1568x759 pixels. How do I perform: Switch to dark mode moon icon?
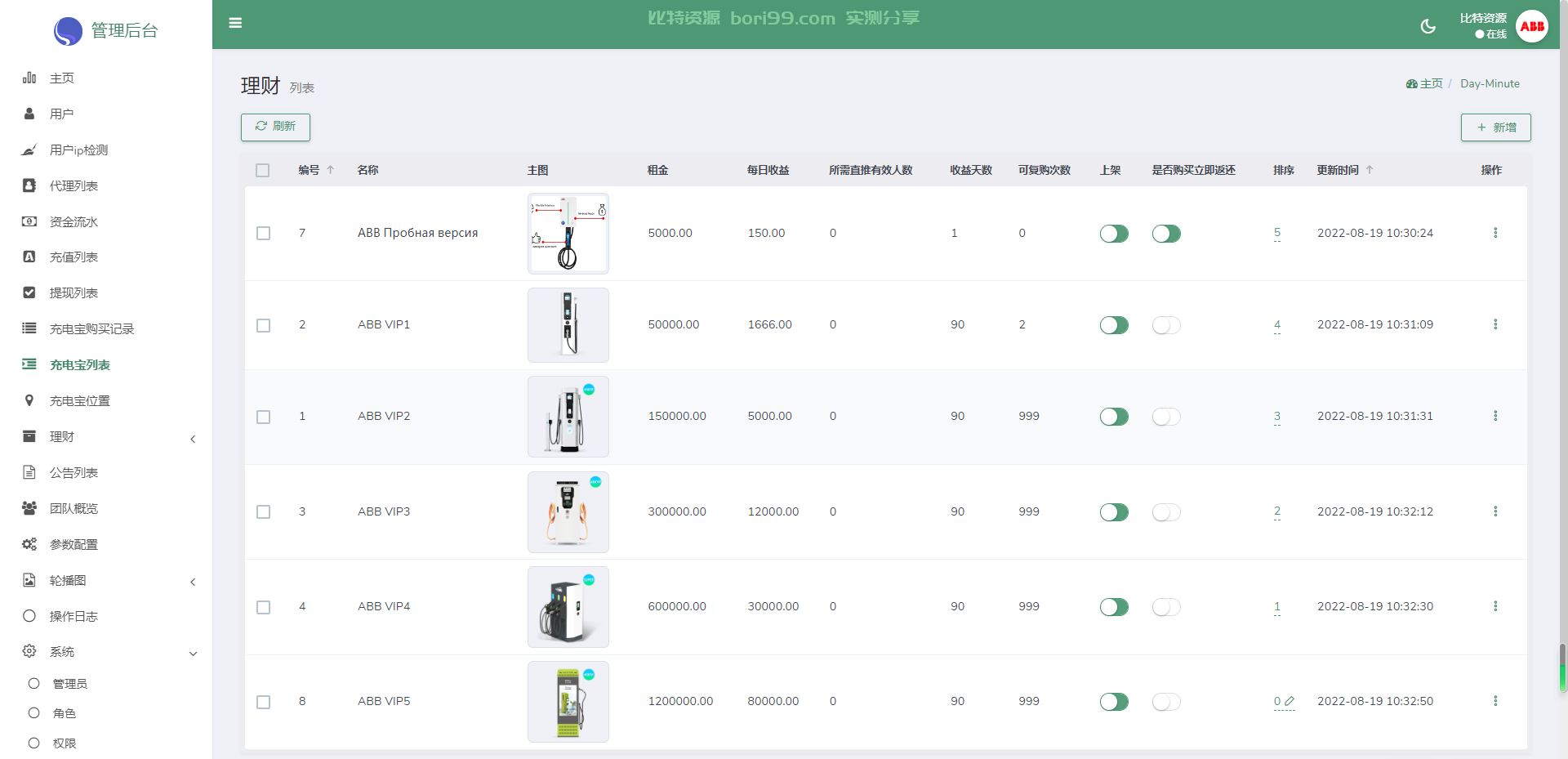[1428, 26]
